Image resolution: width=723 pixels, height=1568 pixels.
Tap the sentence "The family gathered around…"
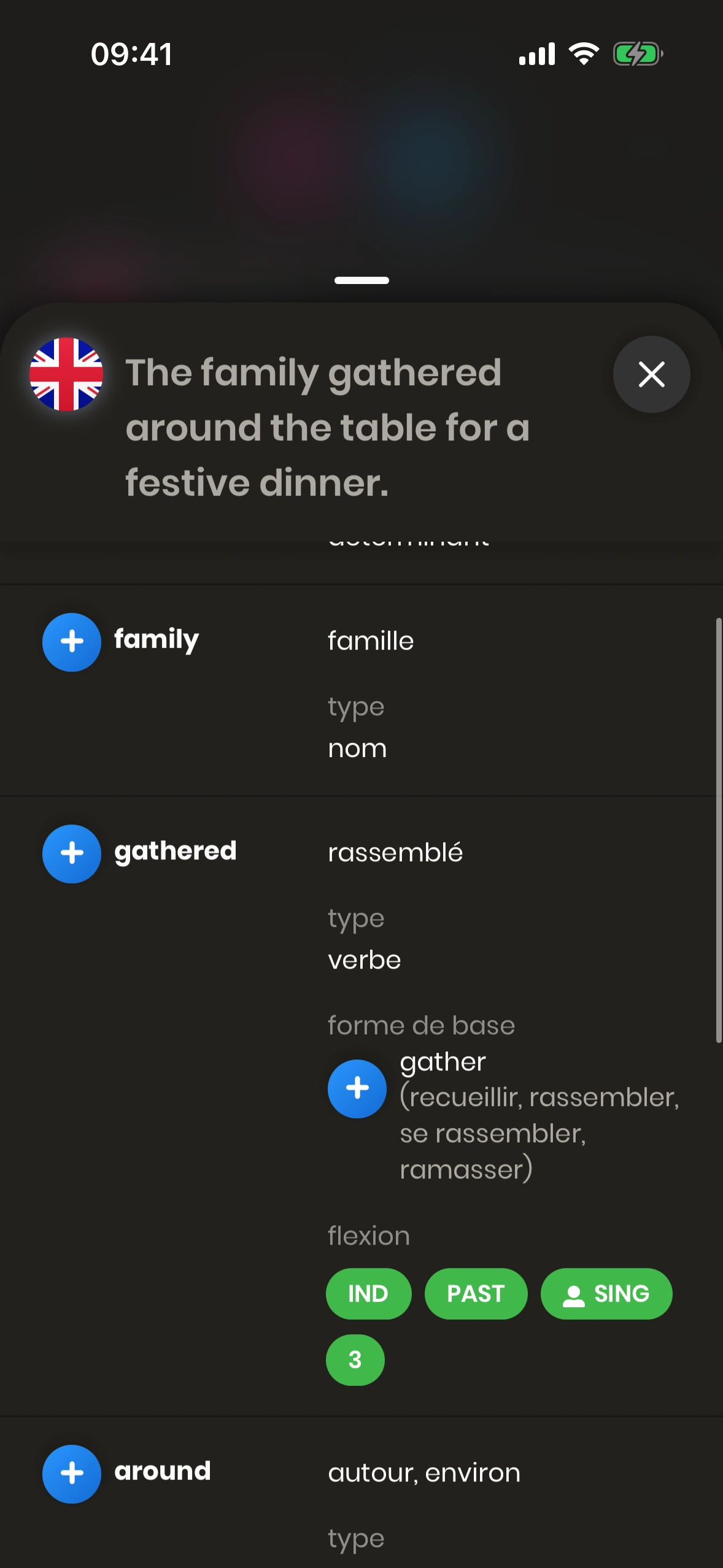(328, 427)
